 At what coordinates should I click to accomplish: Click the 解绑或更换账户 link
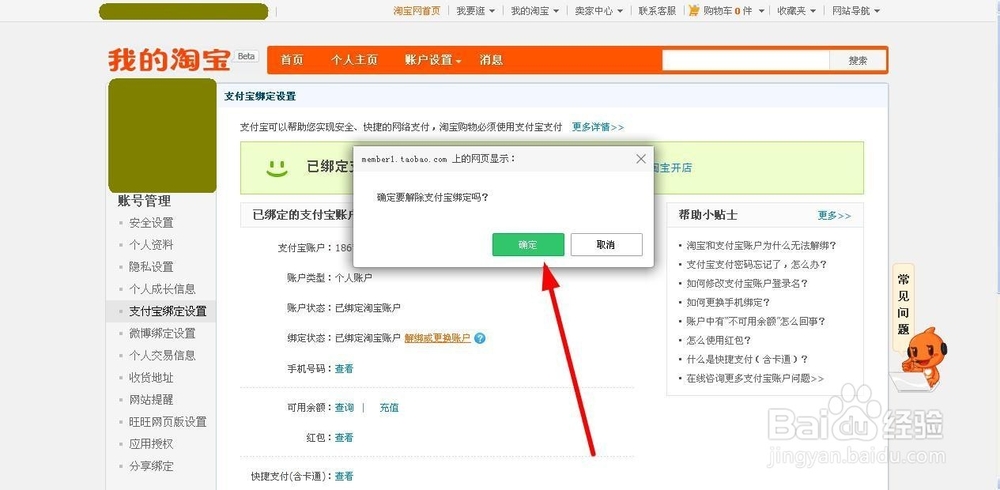pyautogui.click(x=438, y=338)
